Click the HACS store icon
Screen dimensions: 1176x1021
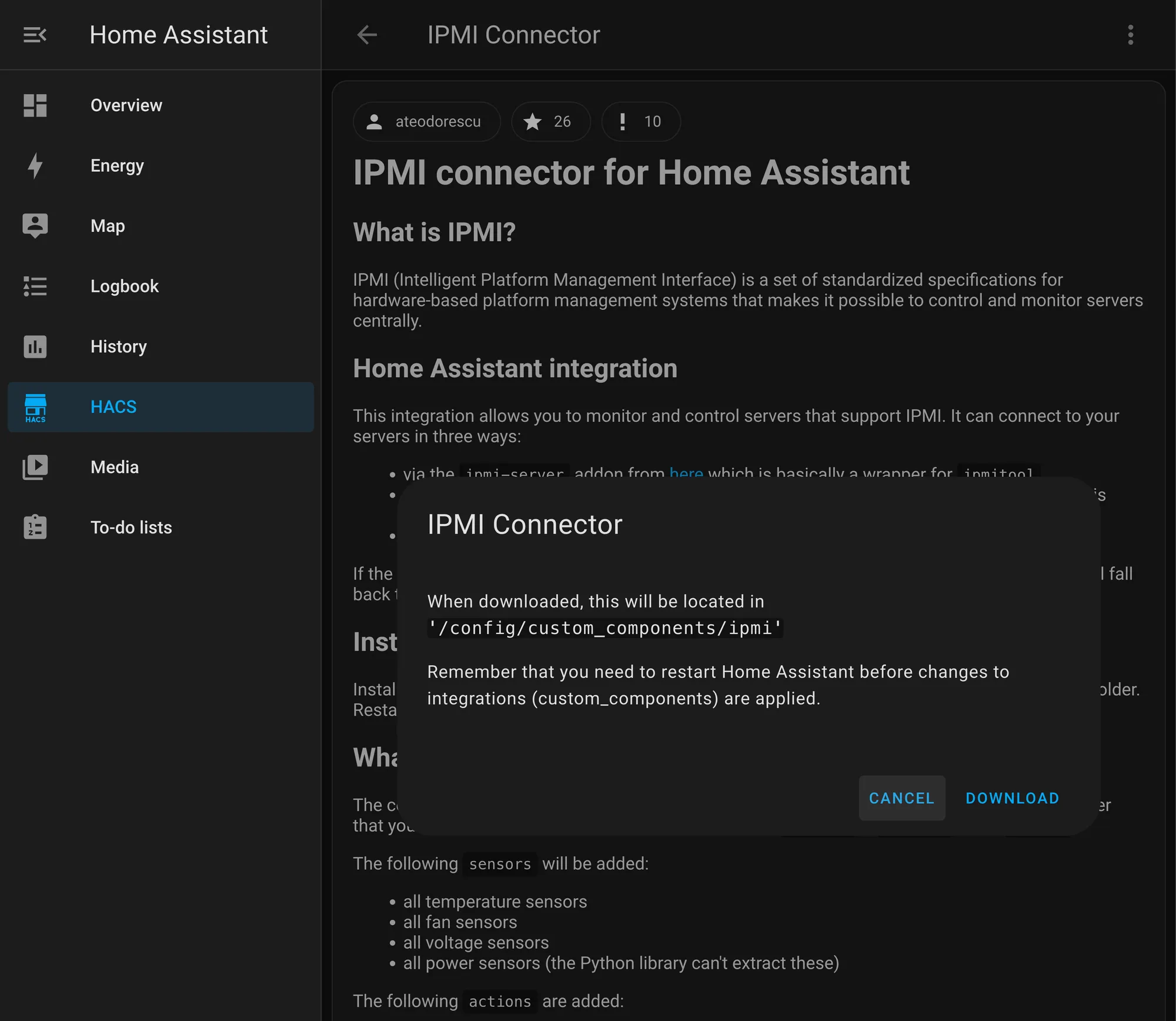pyautogui.click(x=35, y=408)
